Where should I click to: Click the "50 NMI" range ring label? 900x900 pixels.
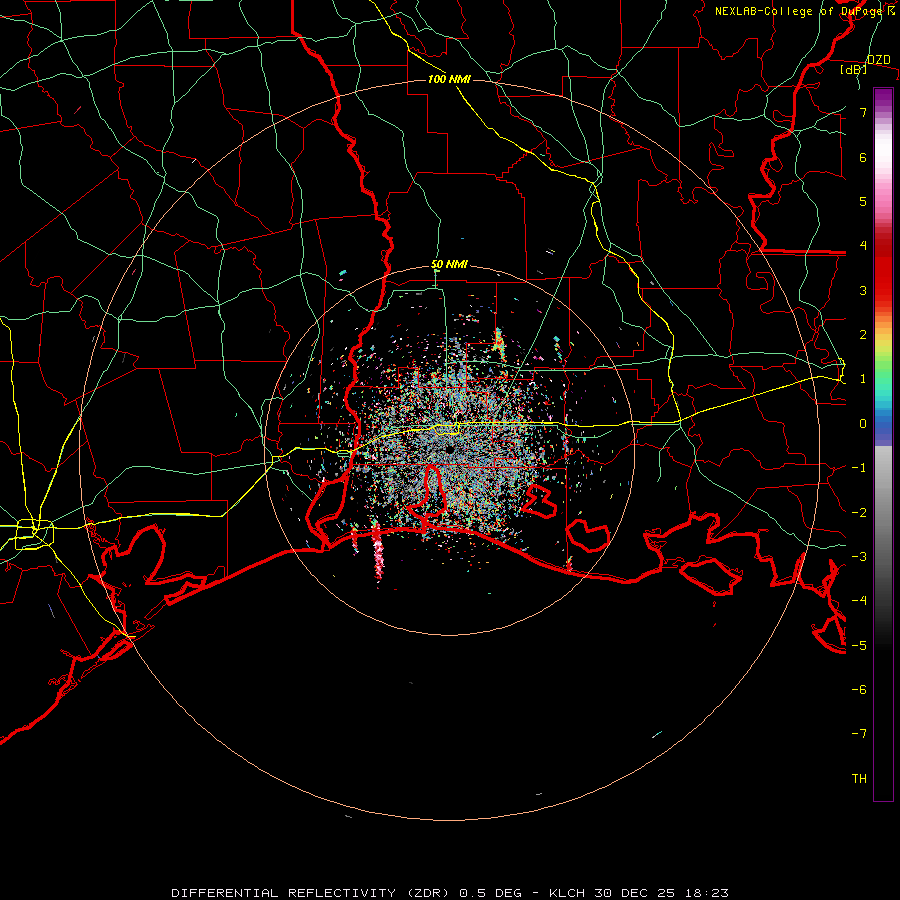(449, 265)
